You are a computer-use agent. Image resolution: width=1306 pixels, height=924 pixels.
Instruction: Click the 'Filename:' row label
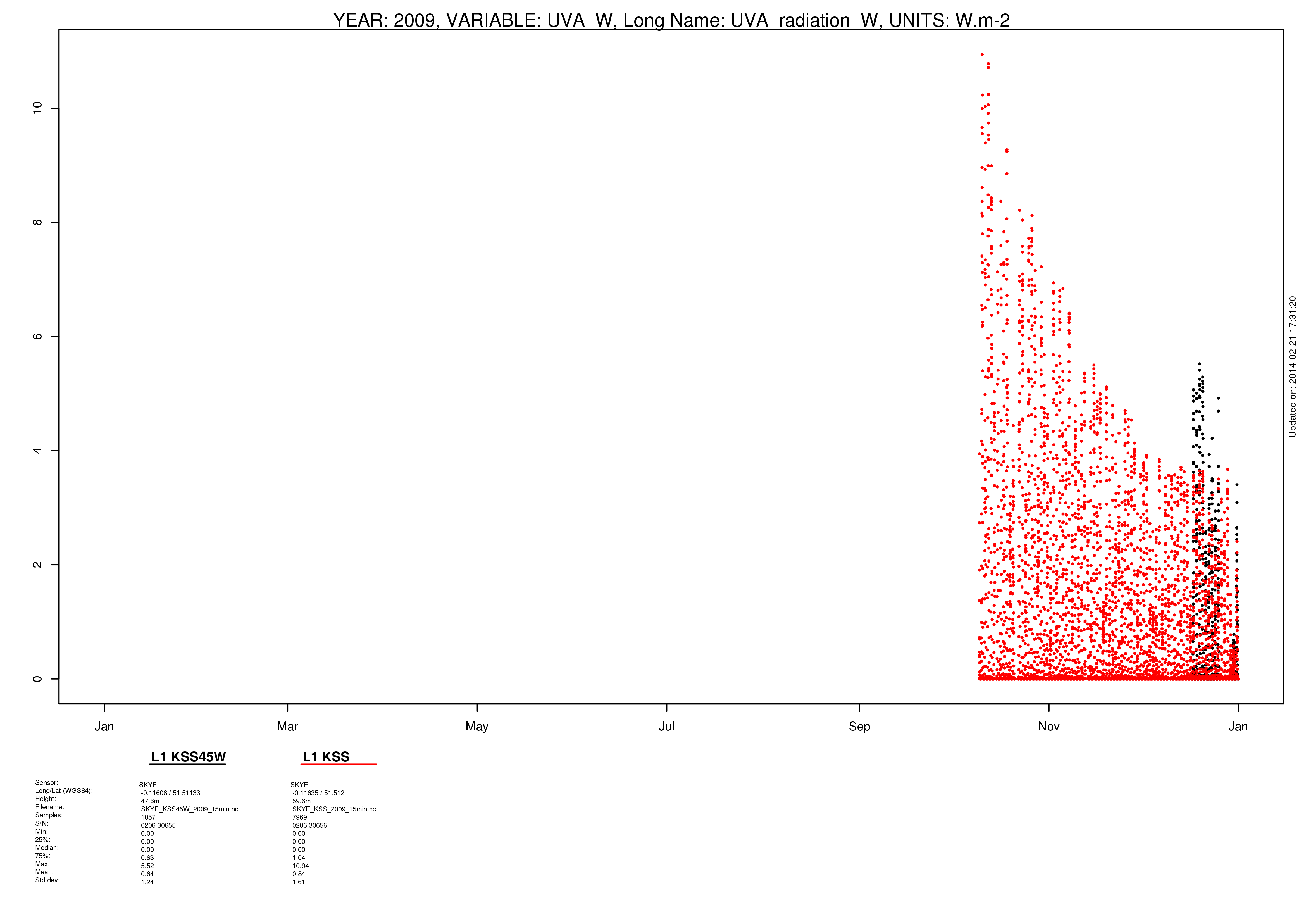coord(49,807)
